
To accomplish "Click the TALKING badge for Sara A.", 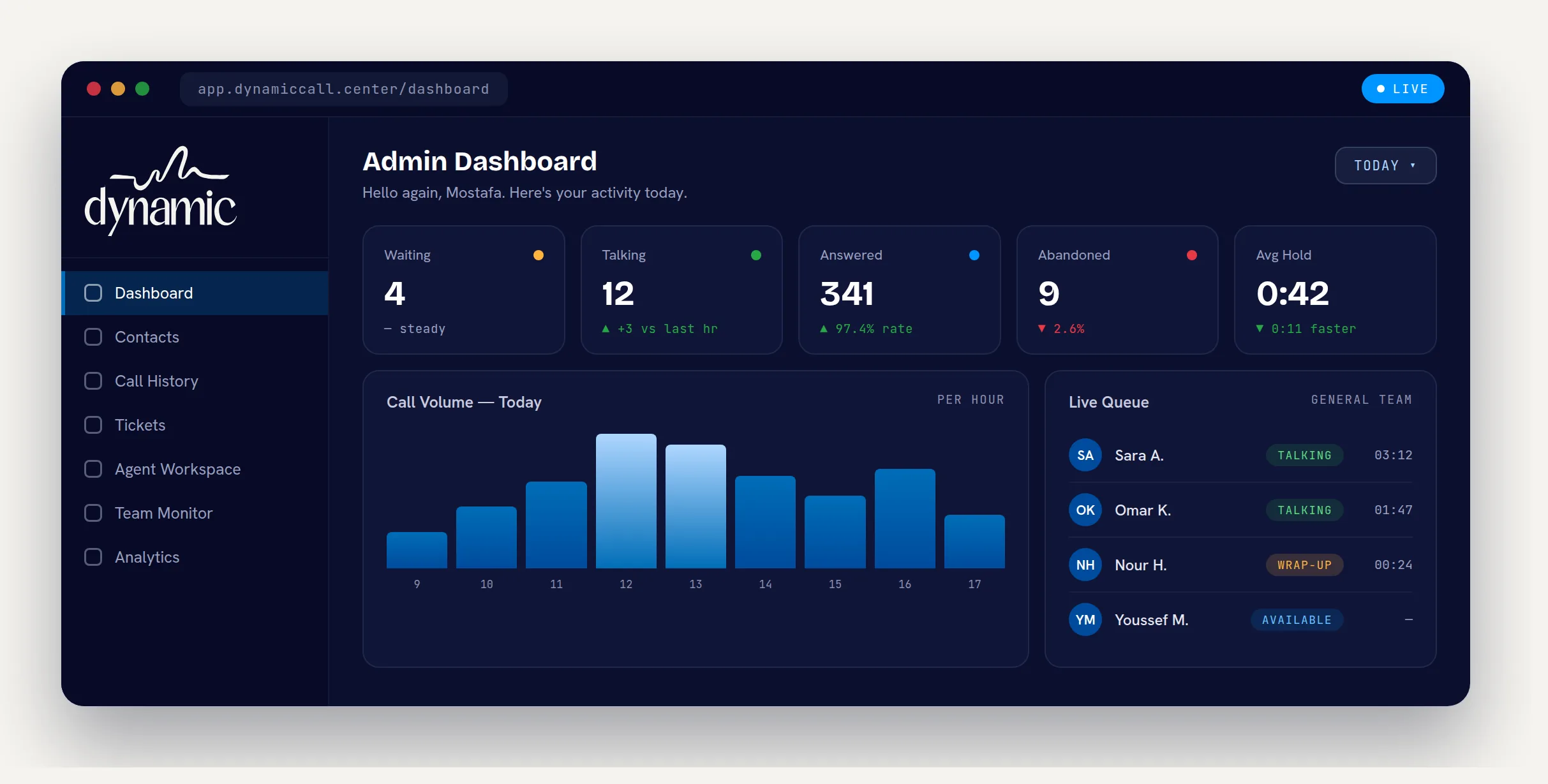I will click(1304, 455).
